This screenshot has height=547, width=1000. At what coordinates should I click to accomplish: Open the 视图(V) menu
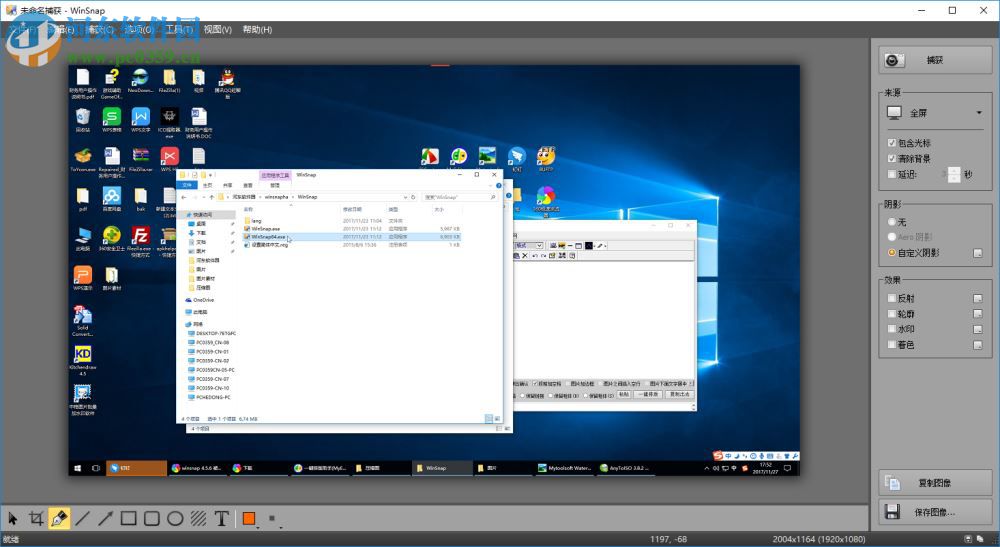(x=217, y=30)
